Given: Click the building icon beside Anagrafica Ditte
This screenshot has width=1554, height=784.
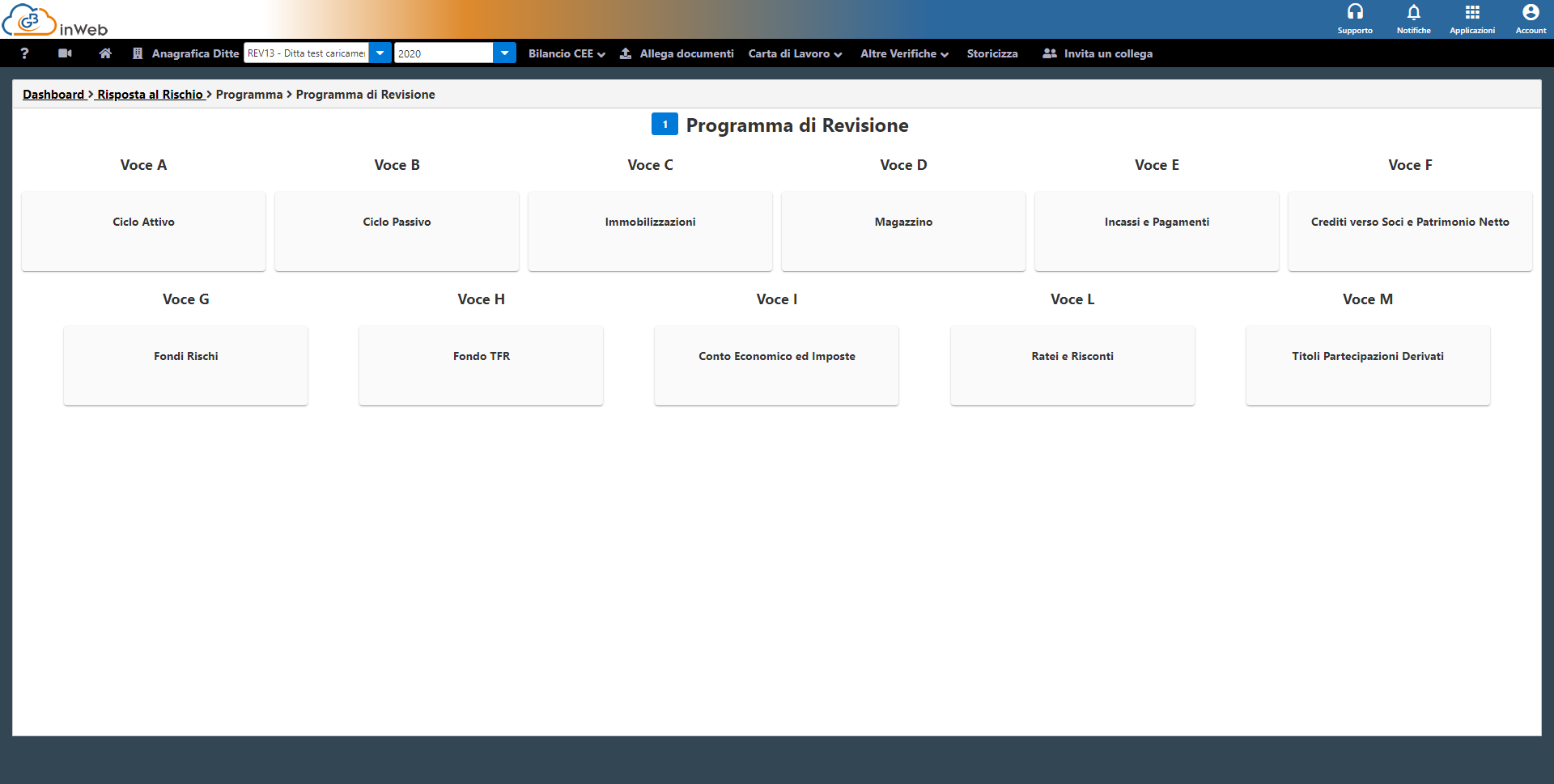Looking at the screenshot, I should (138, 53).
